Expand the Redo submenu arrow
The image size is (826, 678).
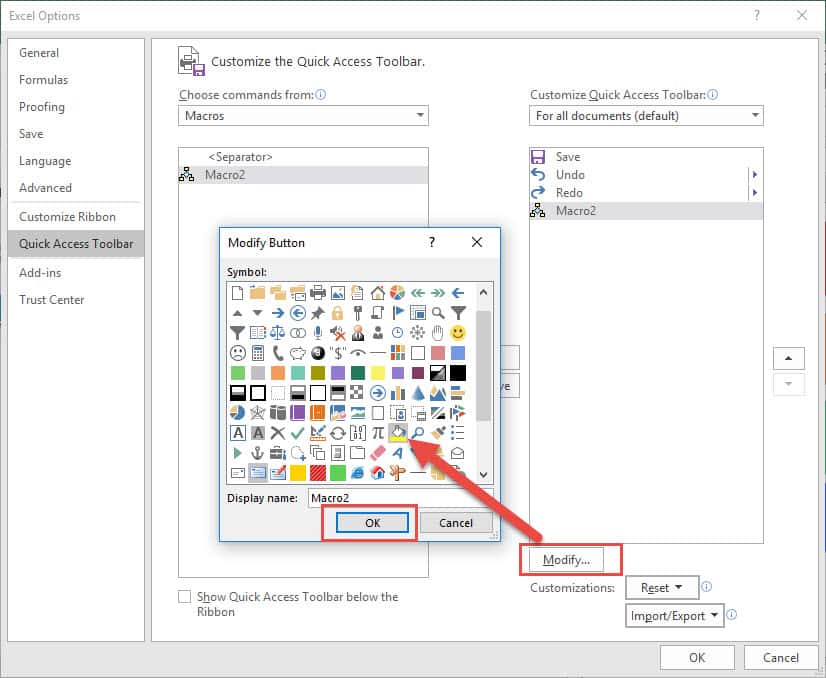click(755, 193)
